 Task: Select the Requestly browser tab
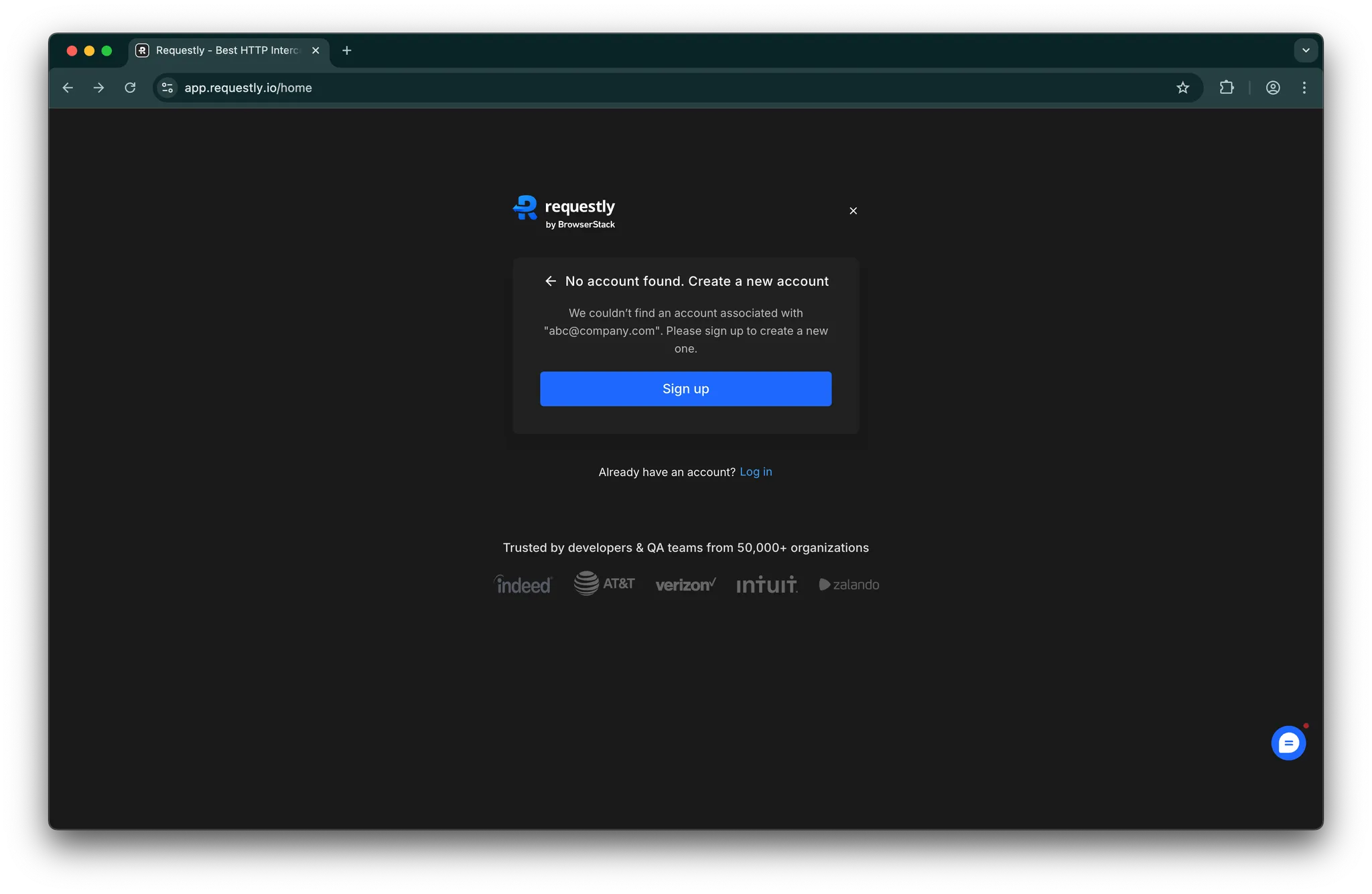226,50
